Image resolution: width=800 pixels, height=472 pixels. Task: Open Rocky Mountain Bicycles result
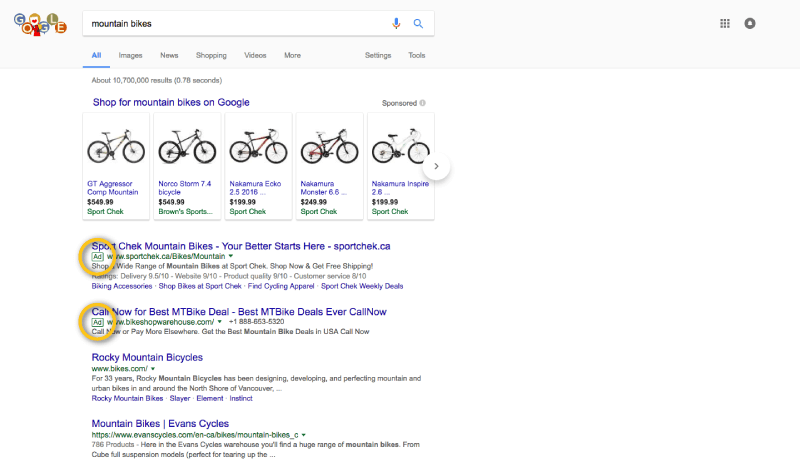click(x=147, y=357)
